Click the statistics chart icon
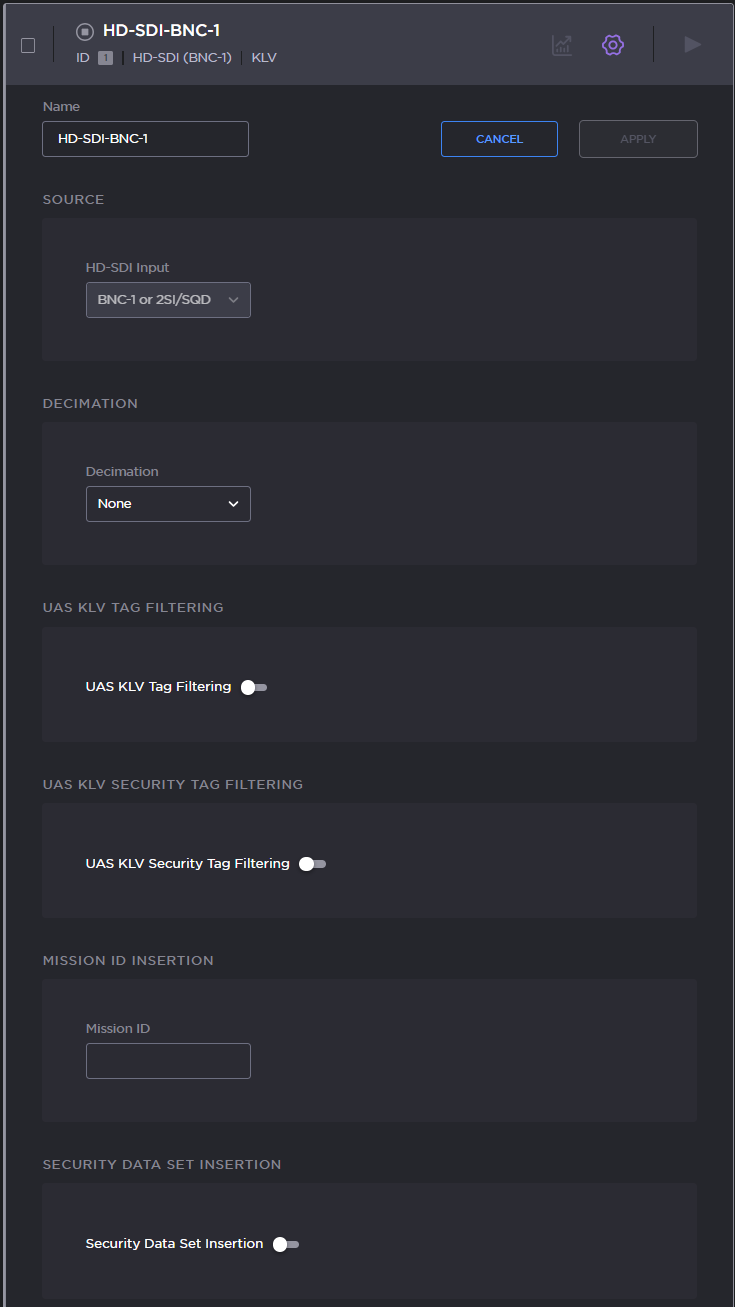Image resolution: width=735 pixels, height=1307 pixels. click(x=562, y=45)
